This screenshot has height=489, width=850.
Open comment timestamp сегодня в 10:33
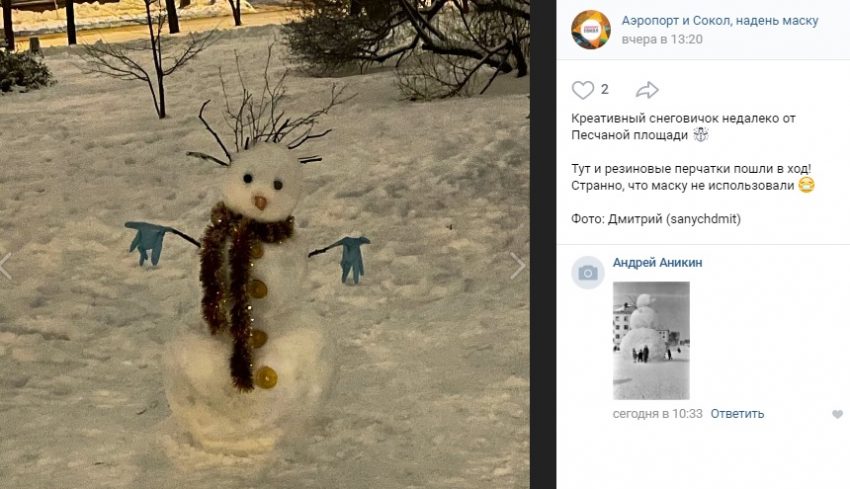(657, 414)
